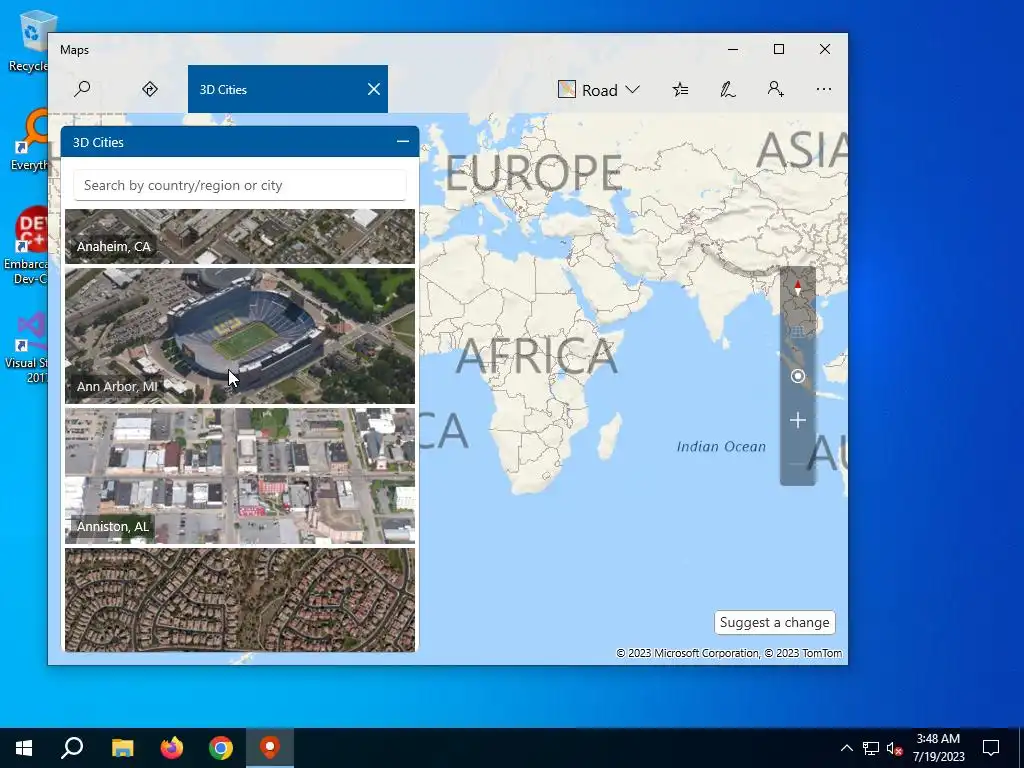The width and height of the screenshot is (1024, 768).
Task: Maximize the Maps window
Action: 778,50
